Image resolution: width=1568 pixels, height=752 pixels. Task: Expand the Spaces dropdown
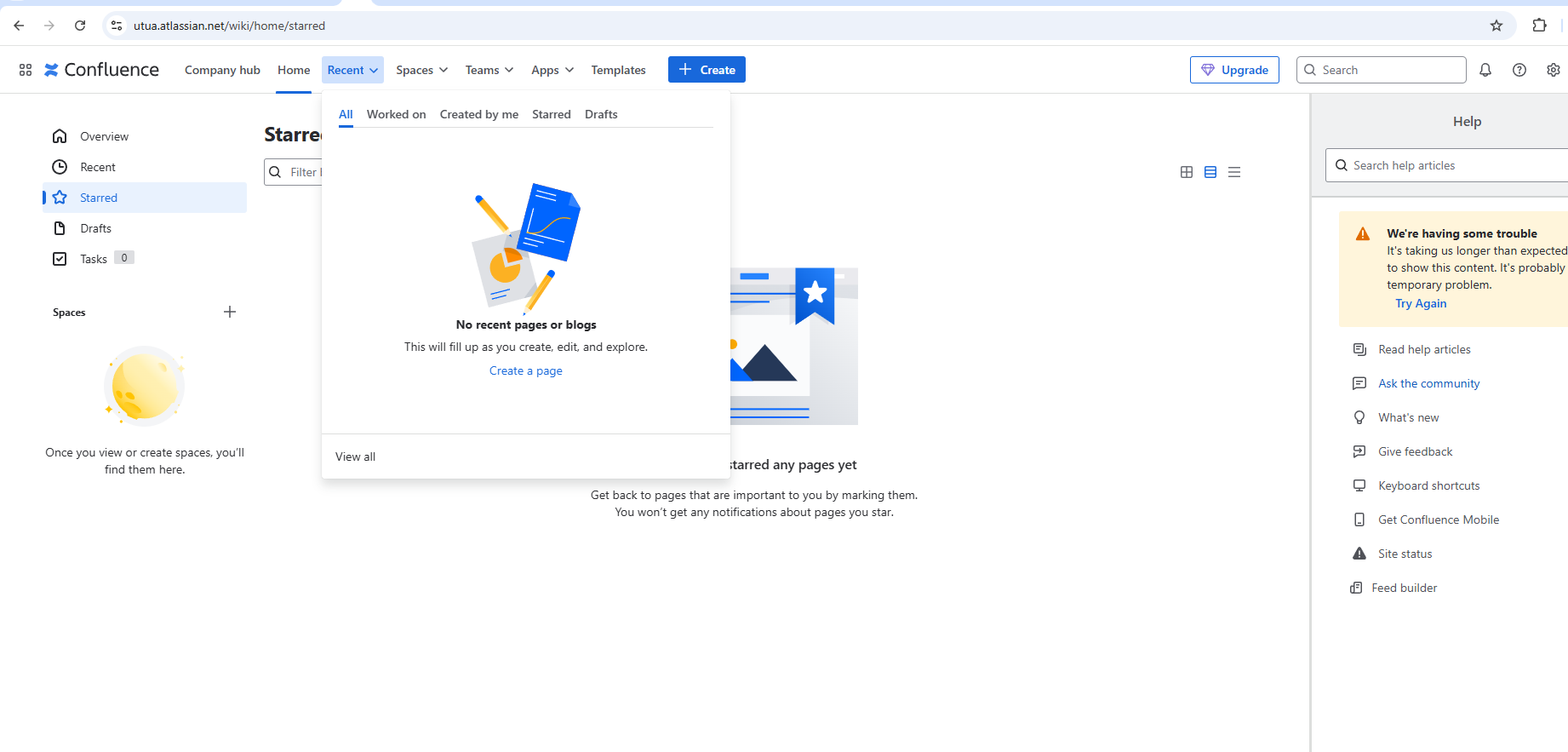421,70
